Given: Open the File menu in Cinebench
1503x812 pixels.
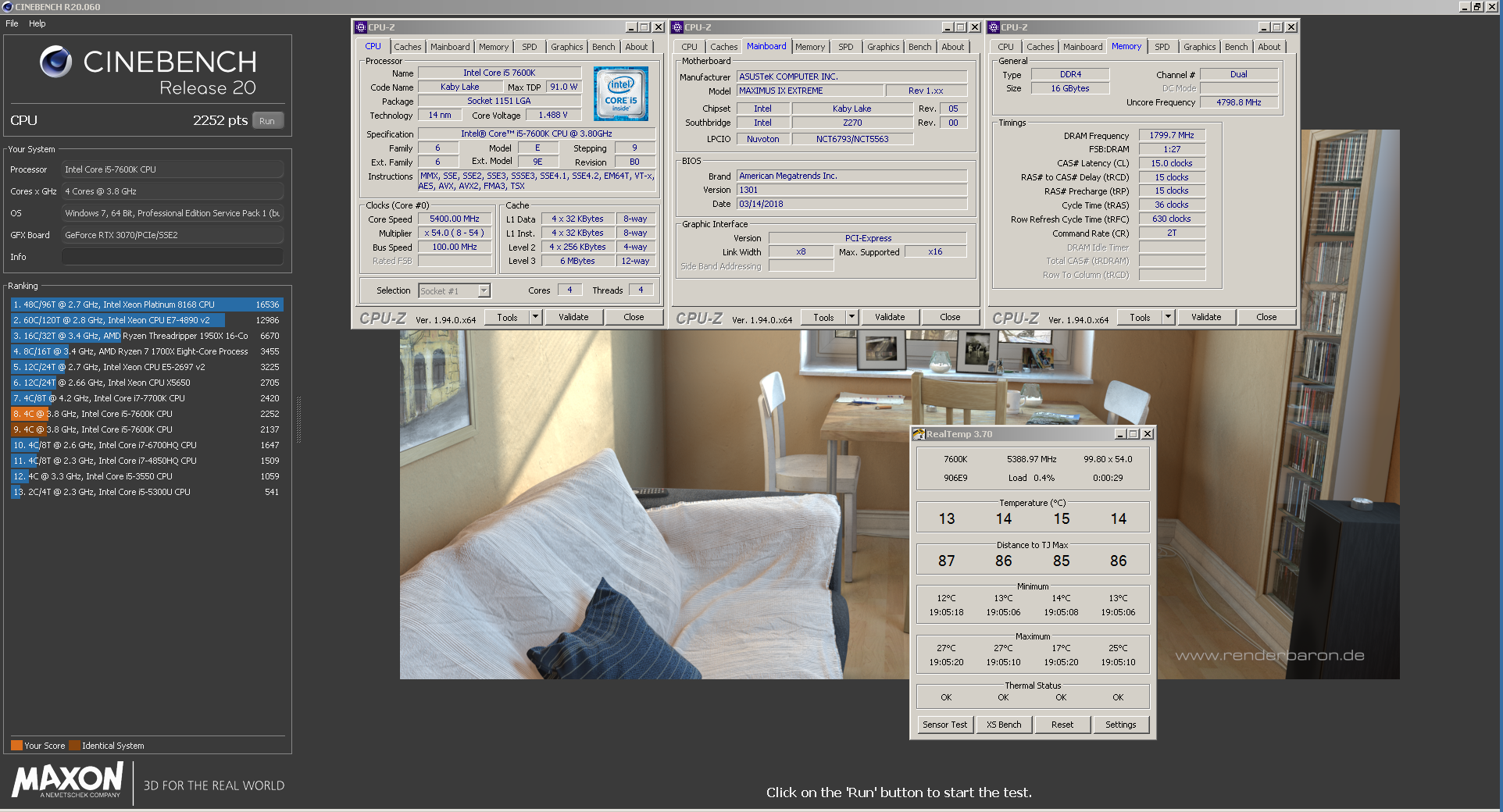Looking at the screenshot, I should pyautogui.click(x=12, y=23).
